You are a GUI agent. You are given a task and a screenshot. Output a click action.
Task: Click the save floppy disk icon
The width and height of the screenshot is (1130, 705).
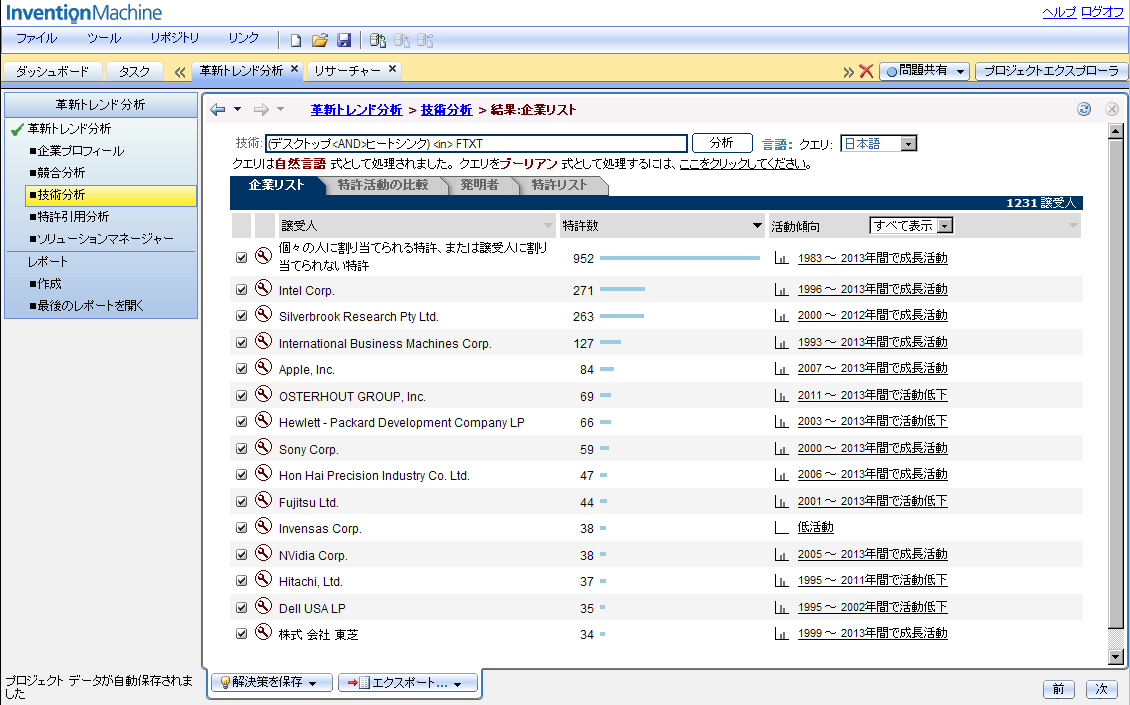click(x=344, y=40)
